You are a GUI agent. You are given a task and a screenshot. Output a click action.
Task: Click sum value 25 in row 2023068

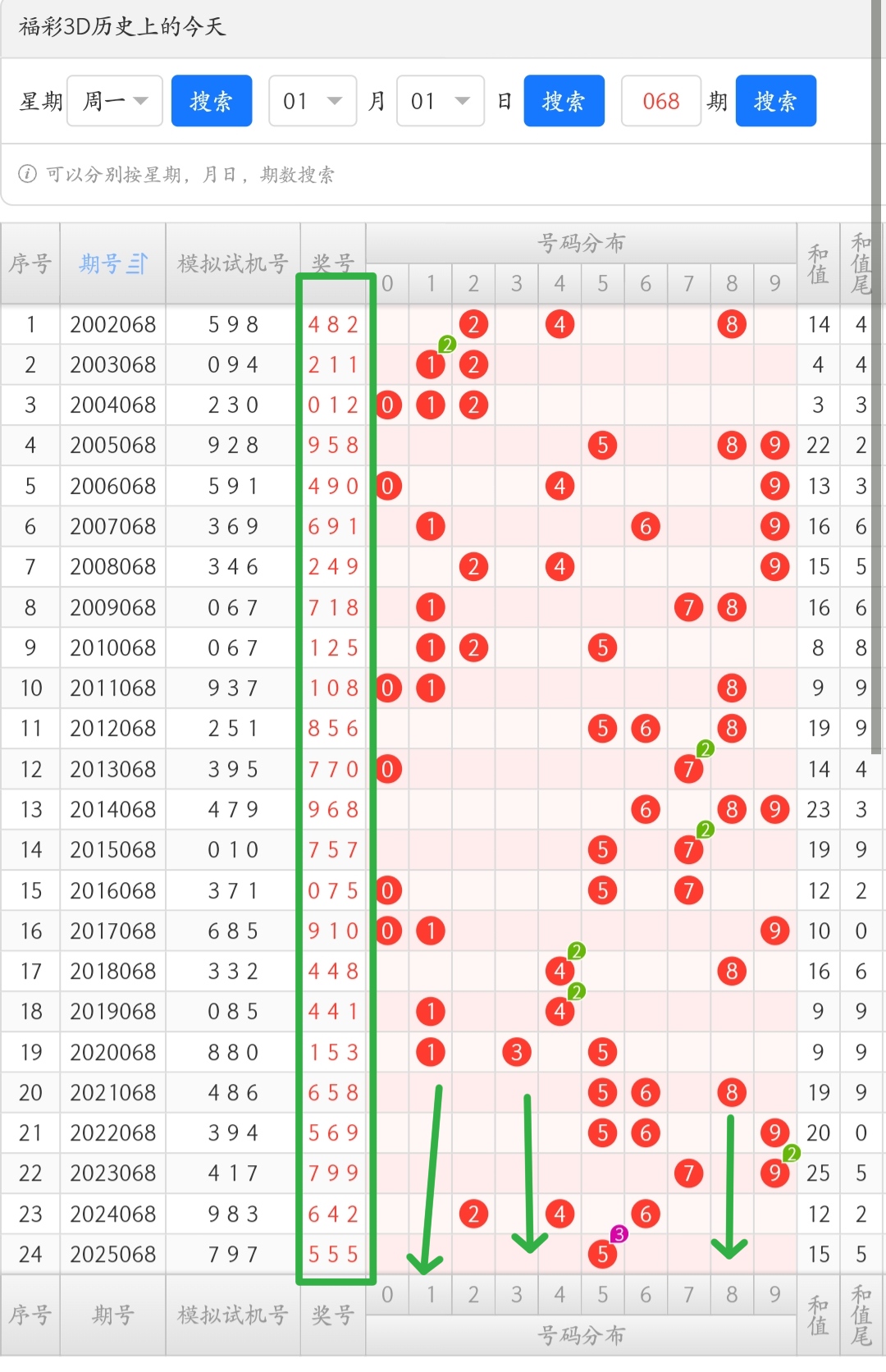tap(818, 1173)
